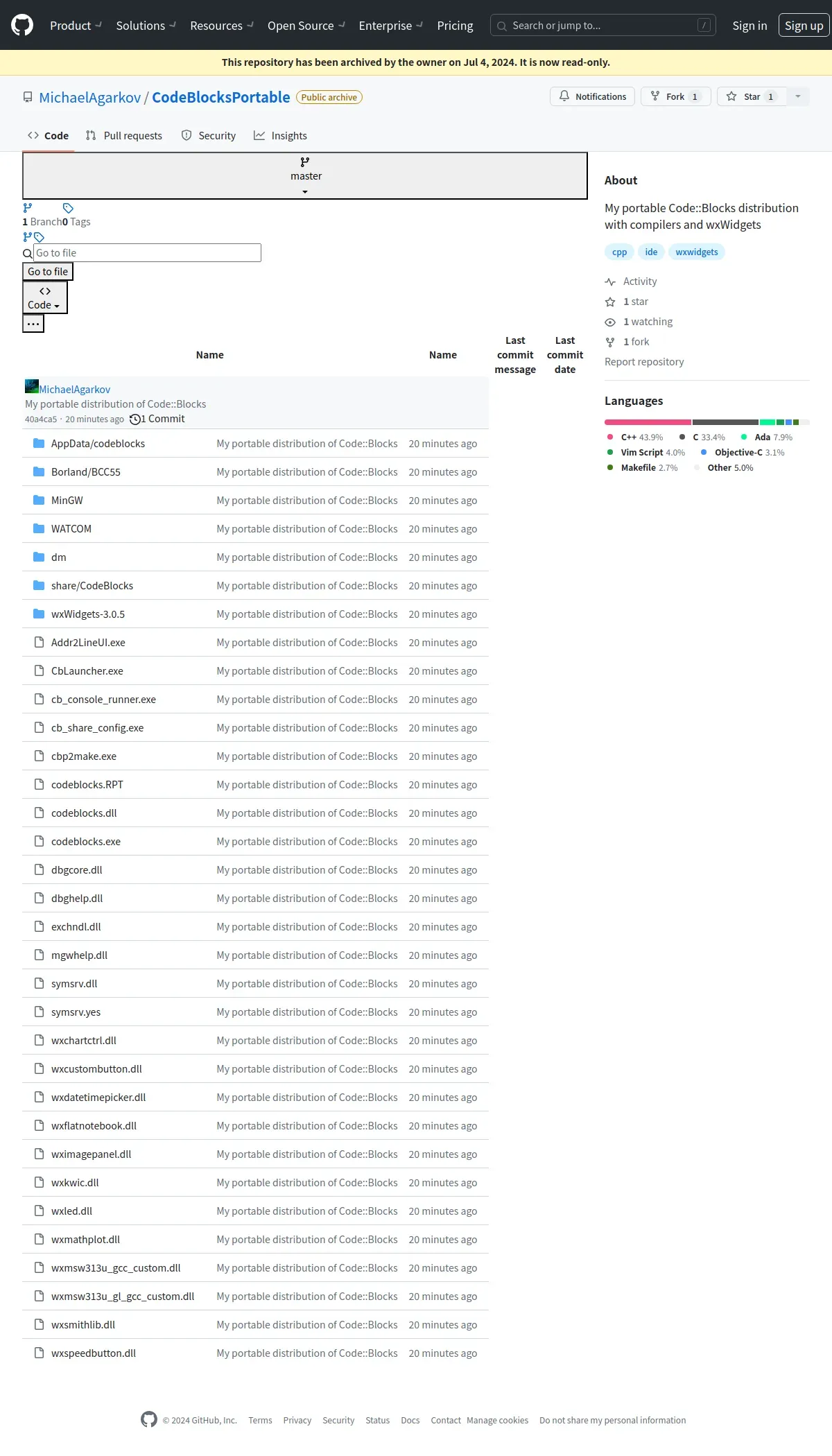The width and height of the screenshot is (832, 1456).
Task: Click the fork icon in Fork button
Action: (655, 96)
